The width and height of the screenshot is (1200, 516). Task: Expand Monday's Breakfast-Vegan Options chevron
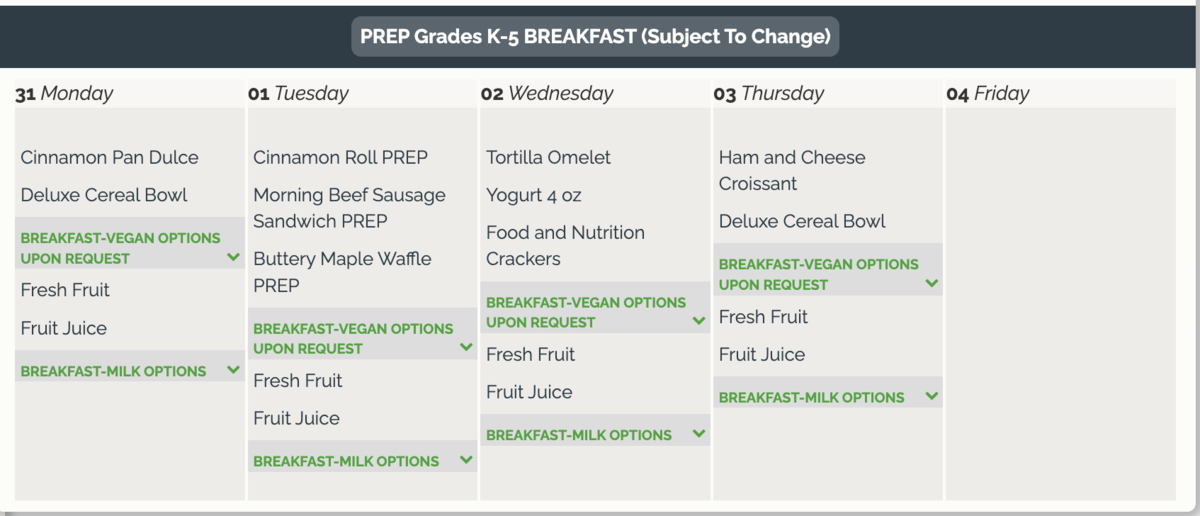(233, 257)
